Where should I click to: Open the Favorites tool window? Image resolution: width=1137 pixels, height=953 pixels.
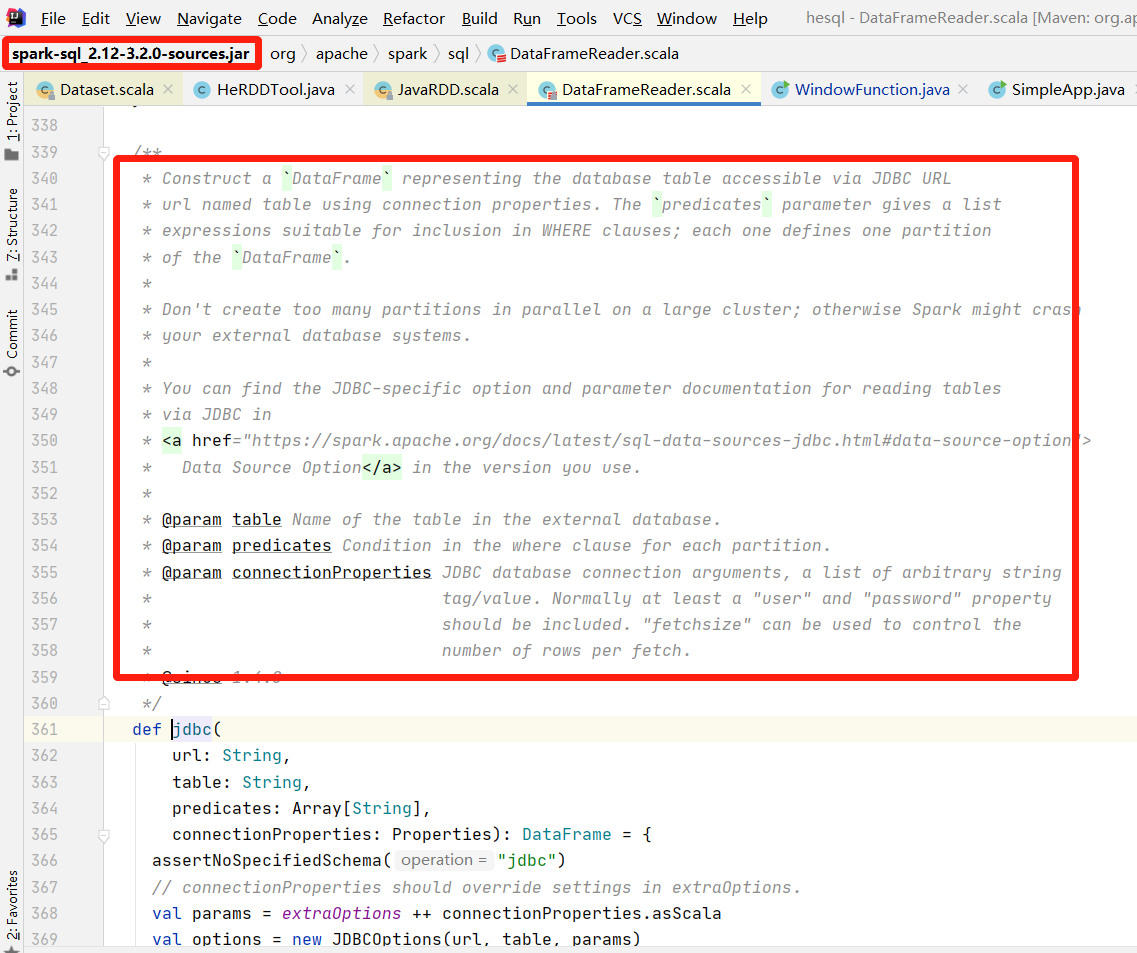[x=12, y=910]
